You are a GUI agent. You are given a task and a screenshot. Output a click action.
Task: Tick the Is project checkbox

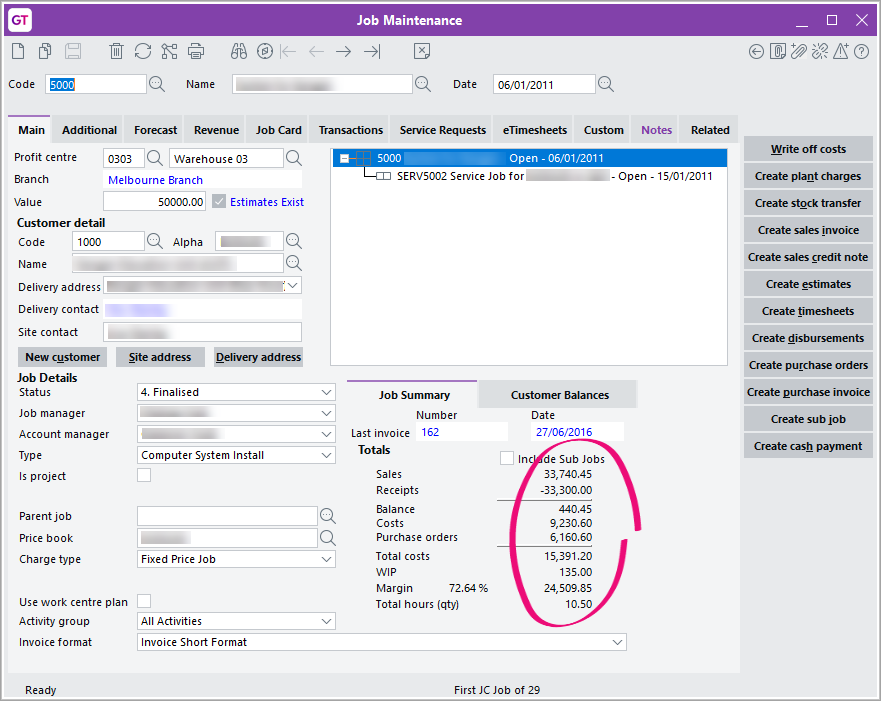[x=144, y=476]
